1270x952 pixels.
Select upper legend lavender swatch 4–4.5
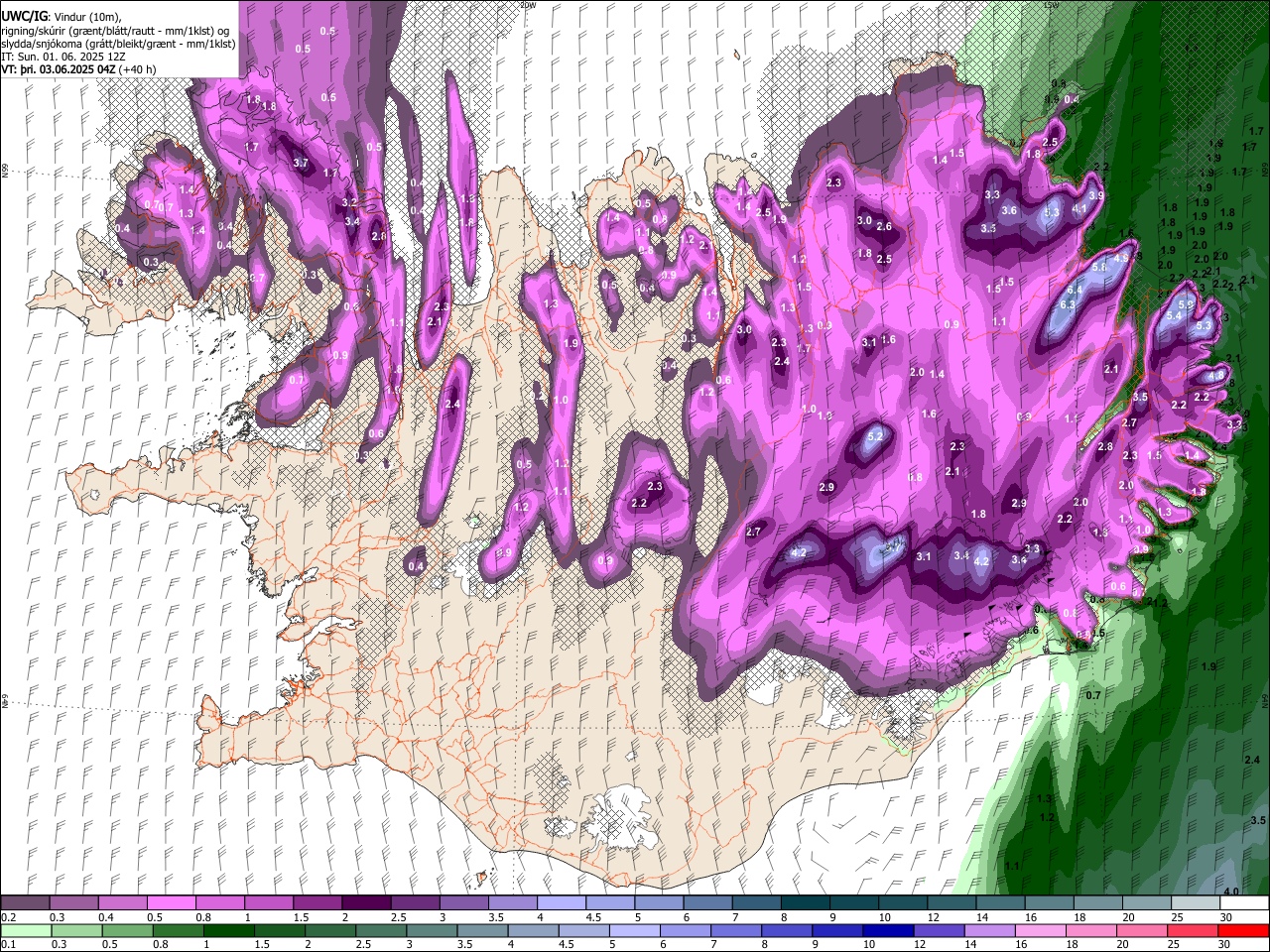562,903
